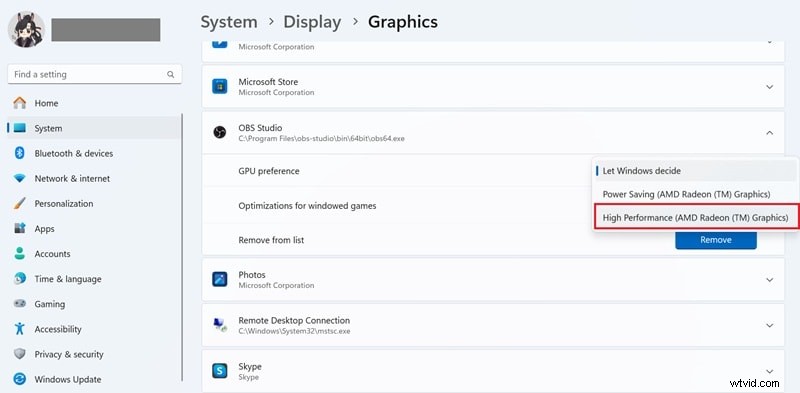Click the System monitor icon

[19, 128]
